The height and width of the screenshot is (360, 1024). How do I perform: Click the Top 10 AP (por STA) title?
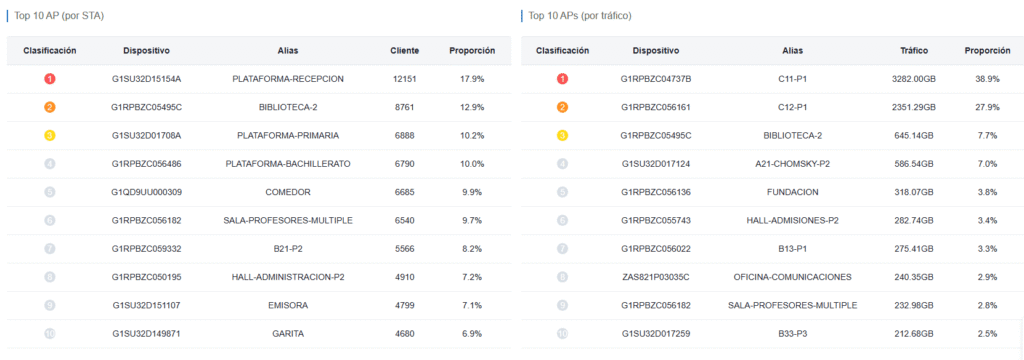pyautogui.click(x=59, y=16)
